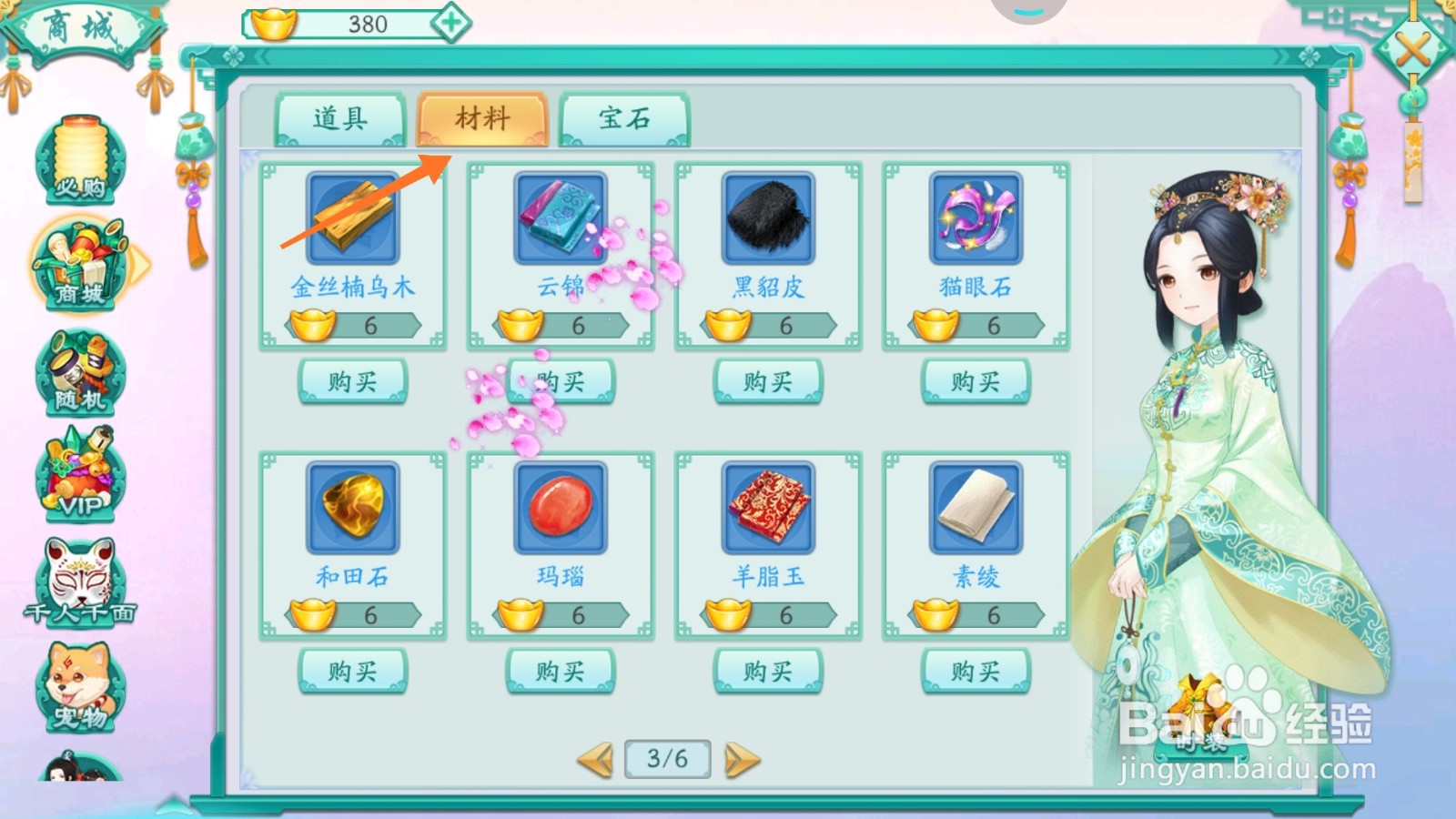Viewport: 1456px width, 819px height.
Task: Select the 商城 shop icon in sidebar
Action: pyautogui.click(x=80, y=264)
